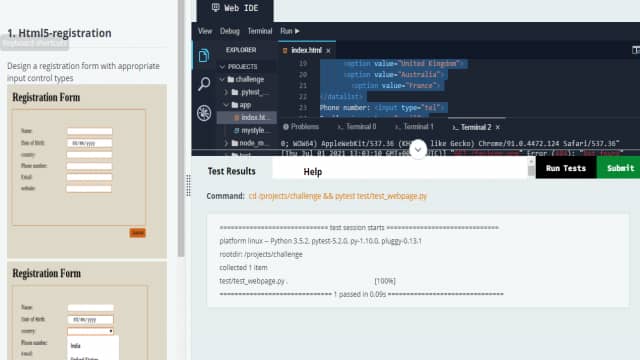Click the Name field in first form
This screenshot has width=640, height=360.
[90, 131]
